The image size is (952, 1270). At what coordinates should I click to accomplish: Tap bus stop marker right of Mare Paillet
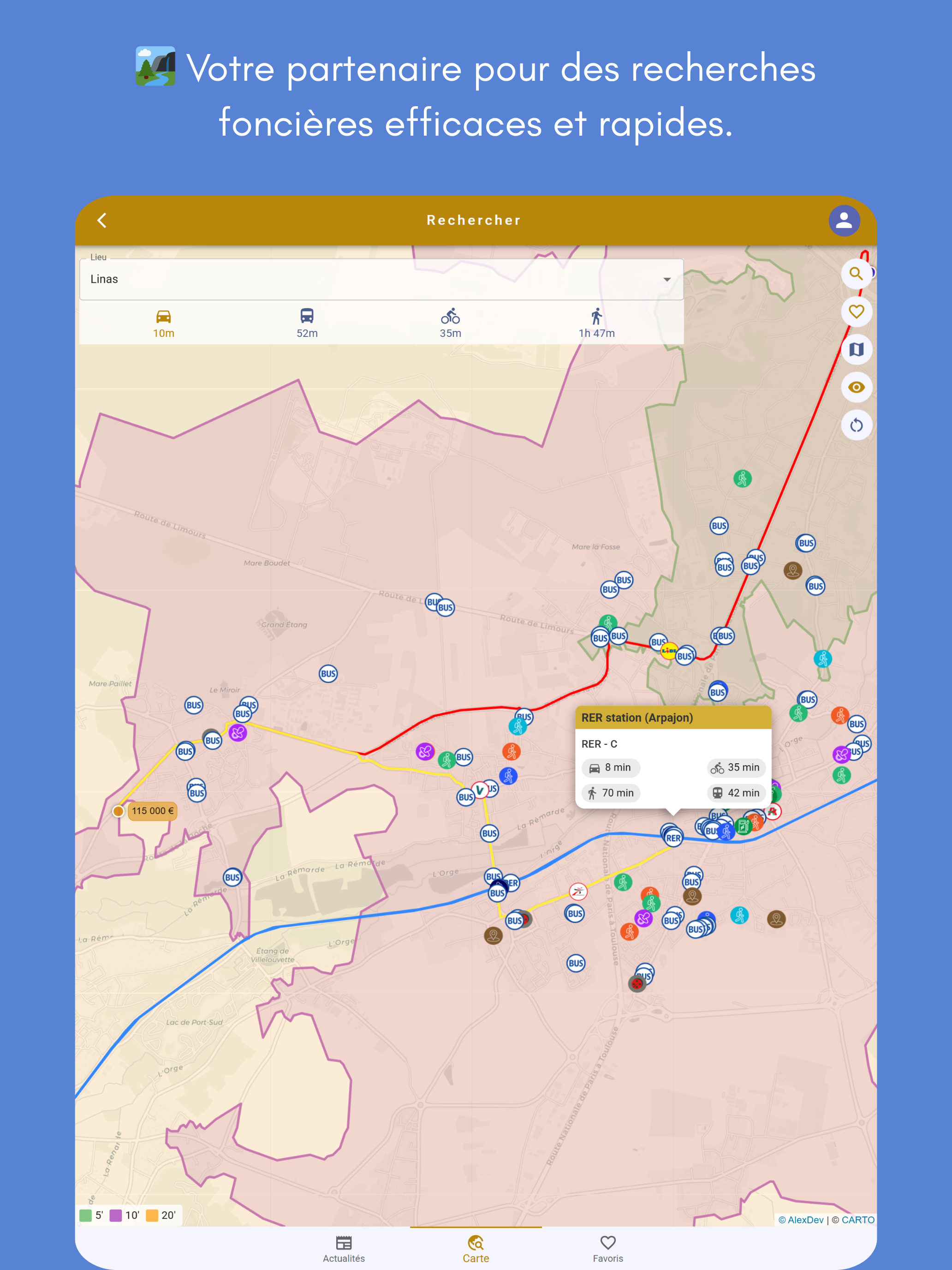point(193,705)
